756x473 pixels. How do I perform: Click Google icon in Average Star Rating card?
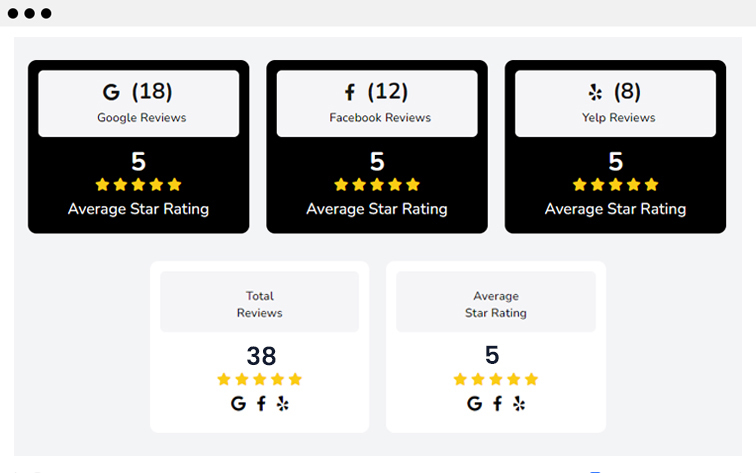tap(474, 403)
